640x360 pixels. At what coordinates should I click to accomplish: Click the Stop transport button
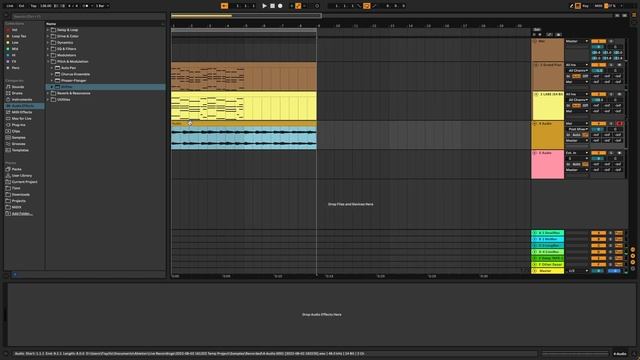coord(272,6)
